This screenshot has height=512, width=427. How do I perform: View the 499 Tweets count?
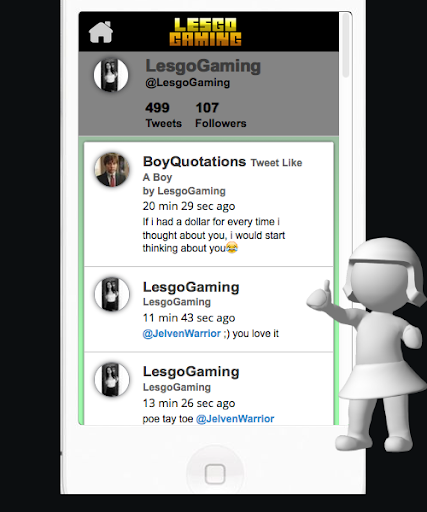[163, 115]
